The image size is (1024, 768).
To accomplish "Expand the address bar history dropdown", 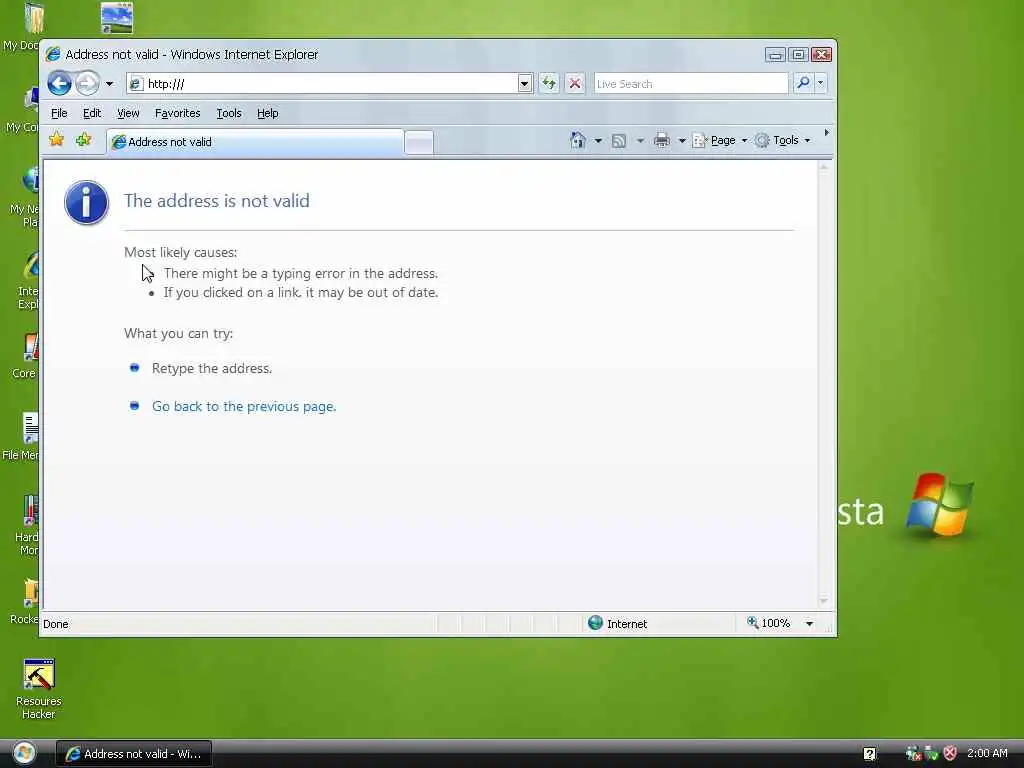I will tap(524, 84).
